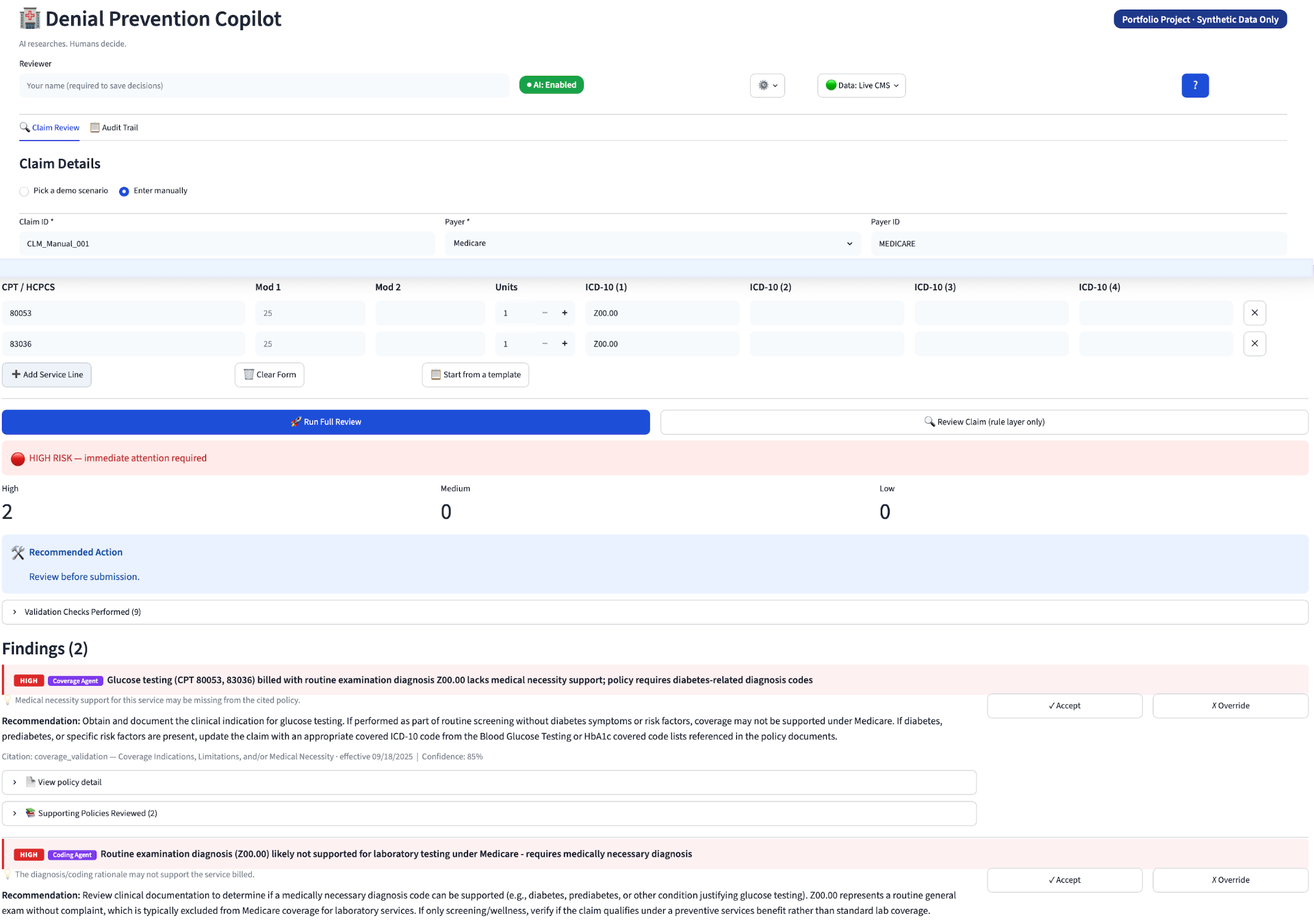Viewport: 1314px width, 924px height.
Task: Click the CPT field containing 80053
Action: pos(124,313)
